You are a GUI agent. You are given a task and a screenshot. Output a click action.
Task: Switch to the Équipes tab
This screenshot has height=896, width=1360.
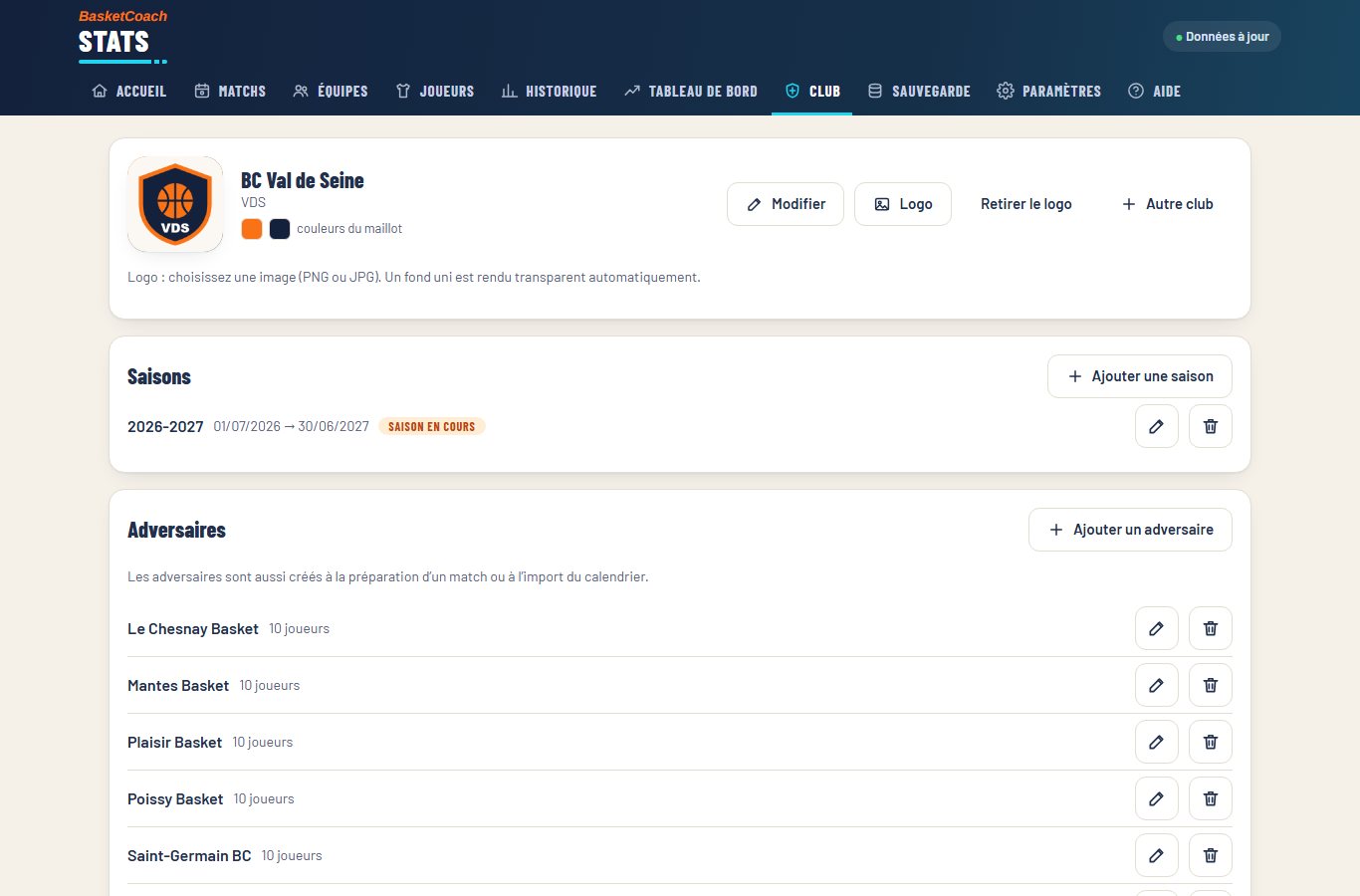tap(331, 91)
